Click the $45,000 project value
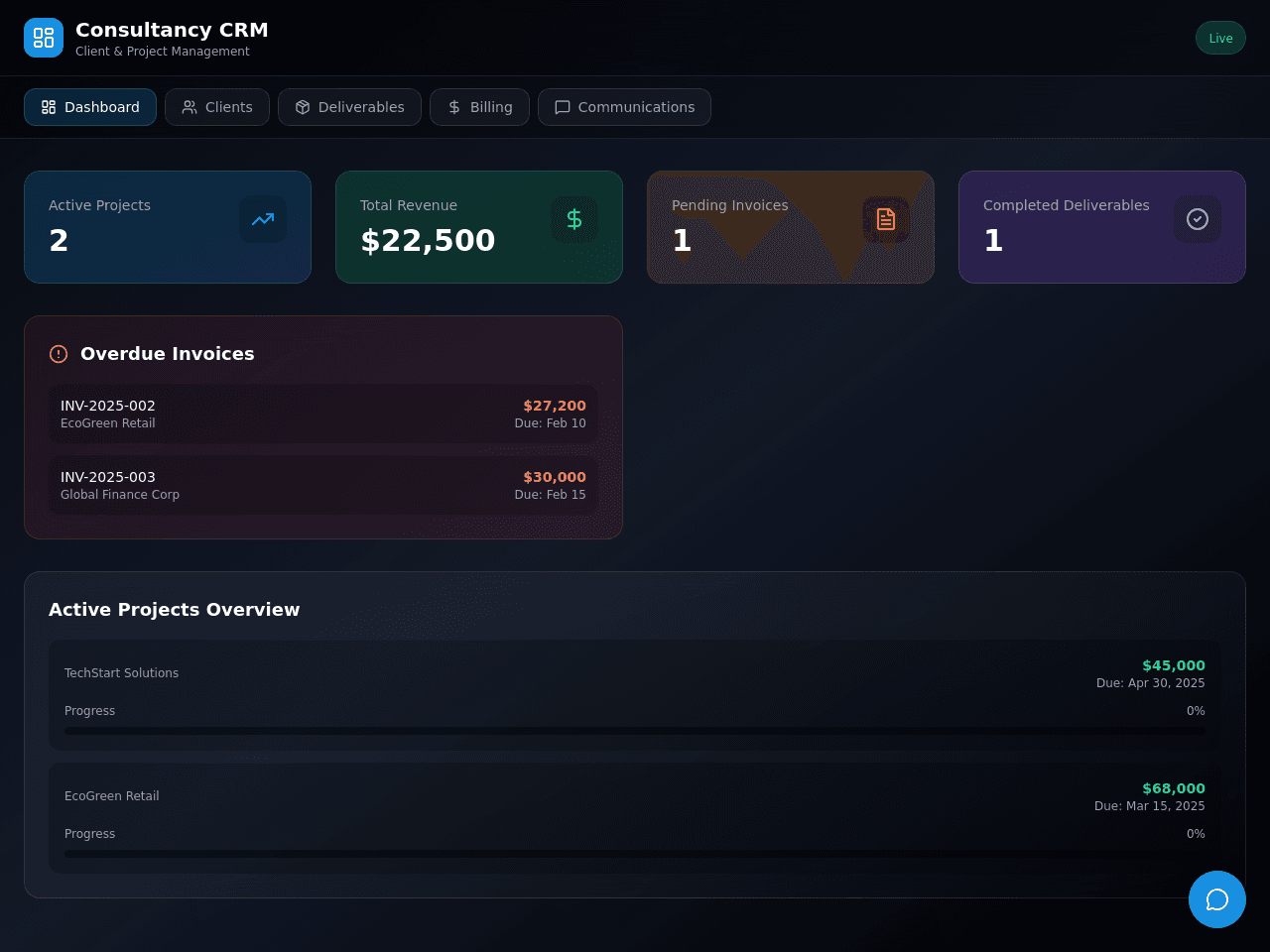 pyautogui.click(x=1174, y=665)
